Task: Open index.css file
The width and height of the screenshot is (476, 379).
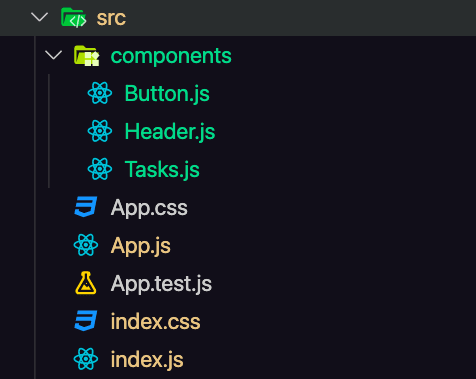Action: tap(155, 322)
